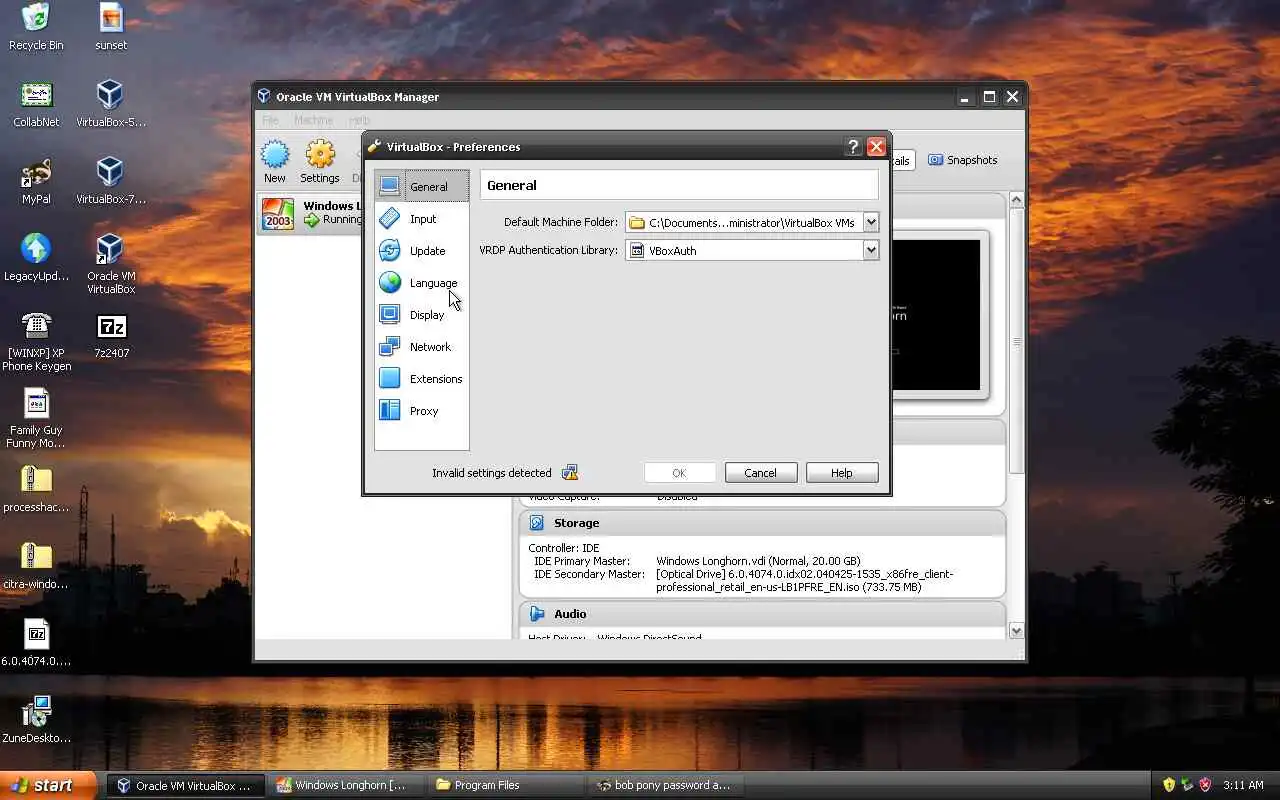Click the Settings gear toolbar icon
The width and height of the screenshot is (1280, 800).
(320, 161)
